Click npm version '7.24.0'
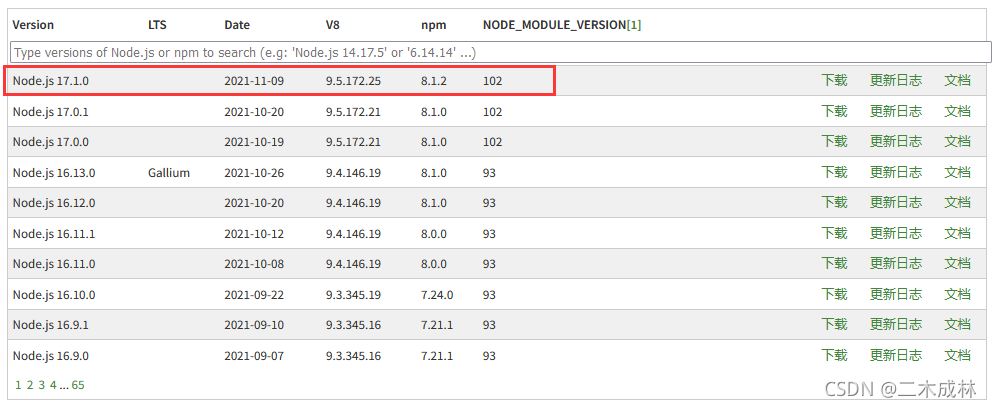The width and height of the screenshot is (992, 407). (437, 294)
